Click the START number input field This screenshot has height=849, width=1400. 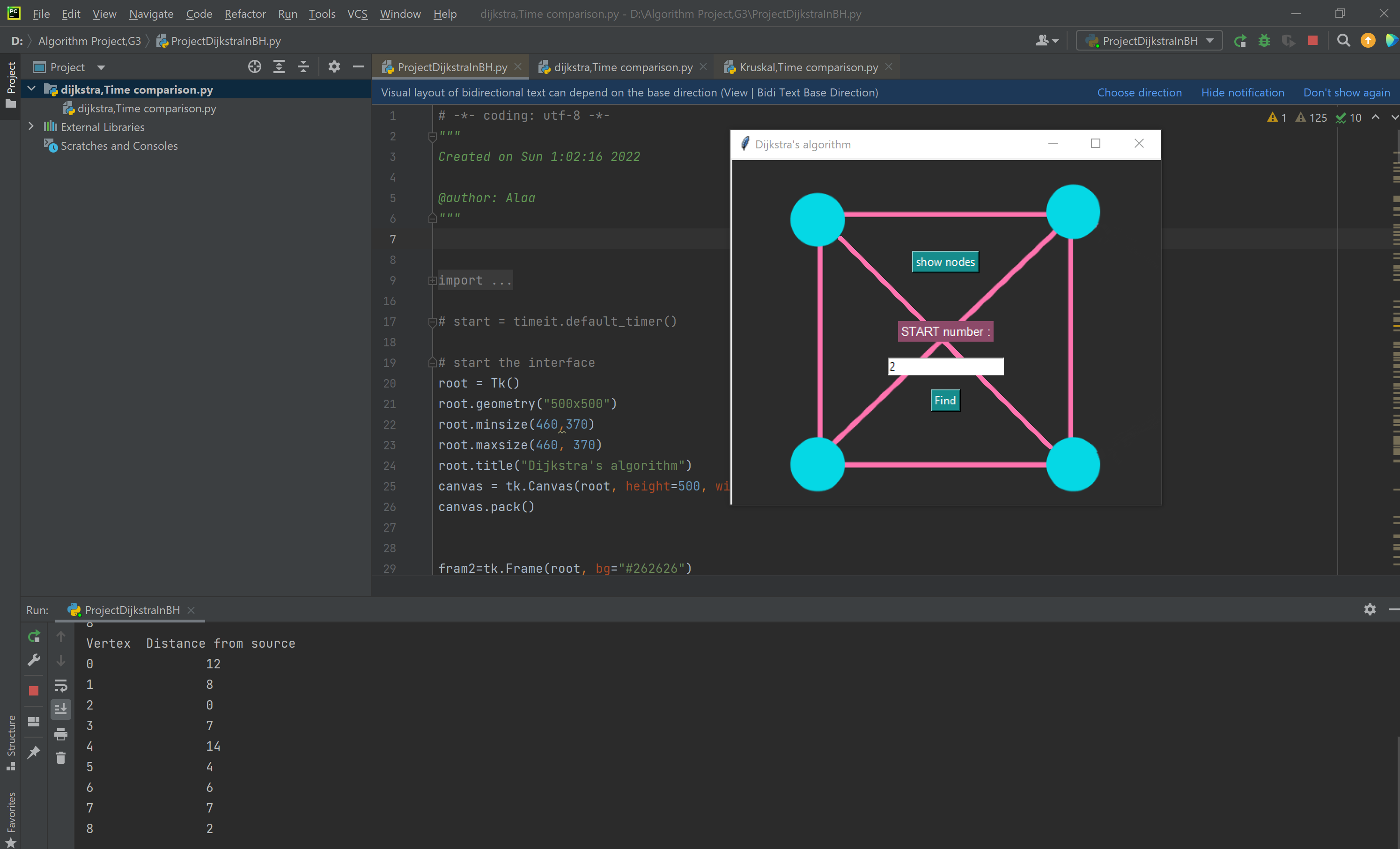pos(945,366)
